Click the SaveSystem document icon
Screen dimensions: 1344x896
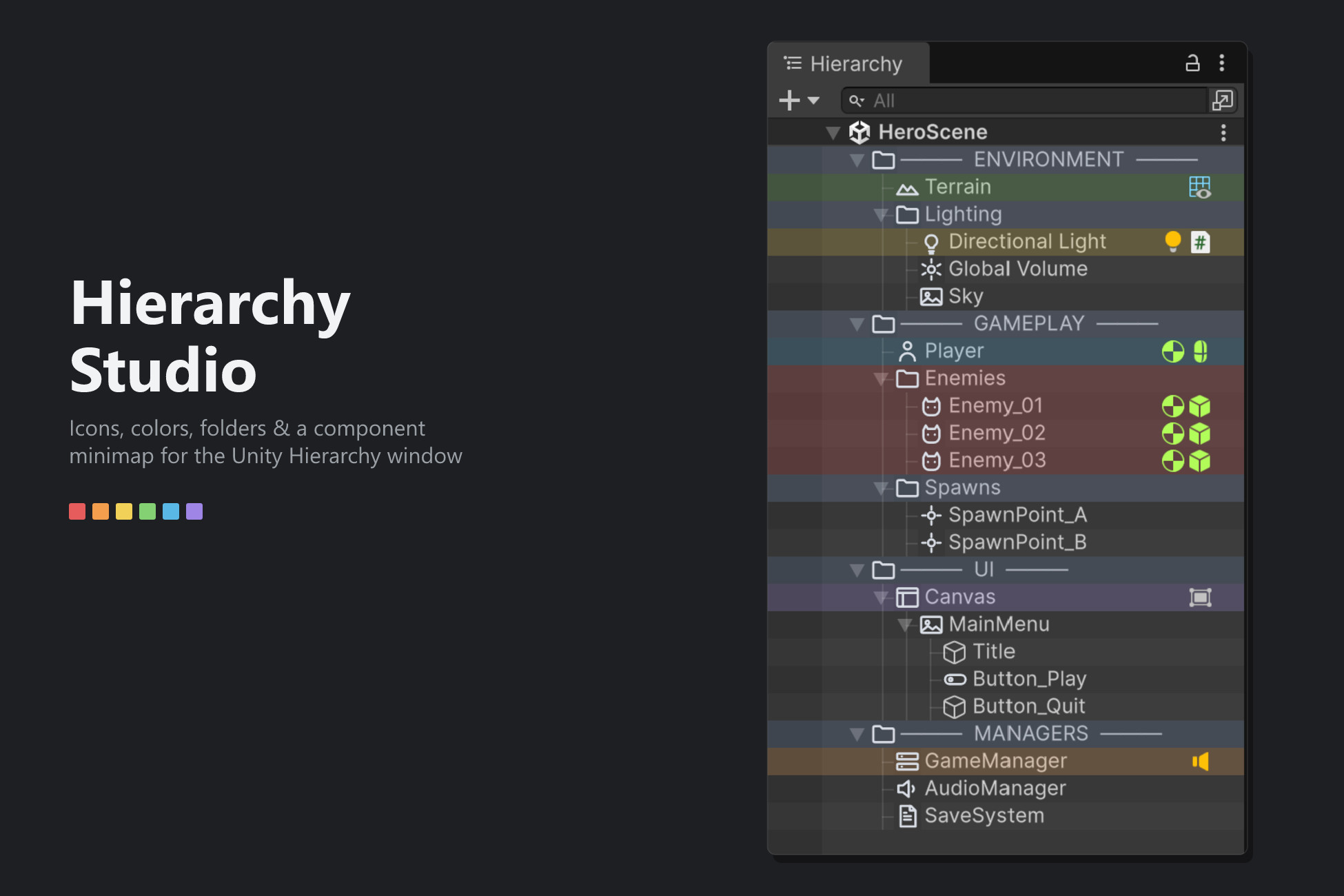908,816
